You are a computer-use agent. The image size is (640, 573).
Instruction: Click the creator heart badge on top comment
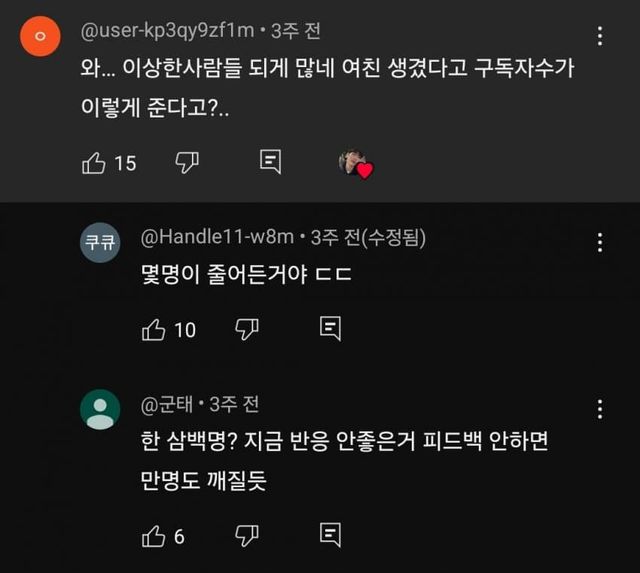point(354,164)
